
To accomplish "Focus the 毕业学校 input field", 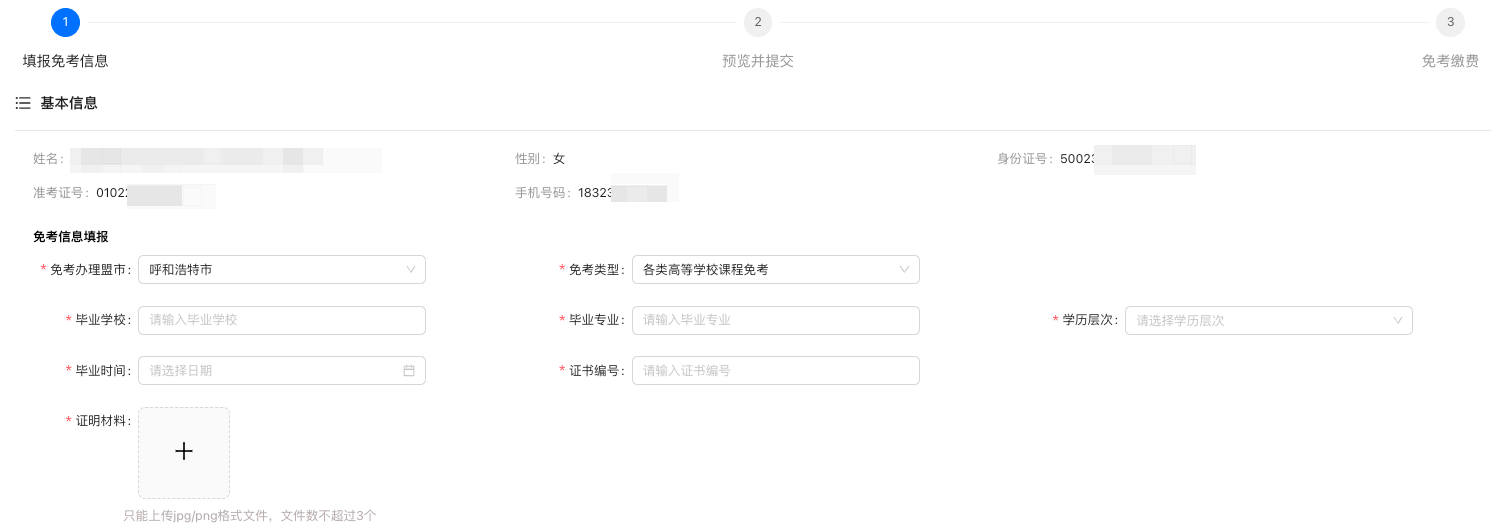I will [x=281, y=320].
